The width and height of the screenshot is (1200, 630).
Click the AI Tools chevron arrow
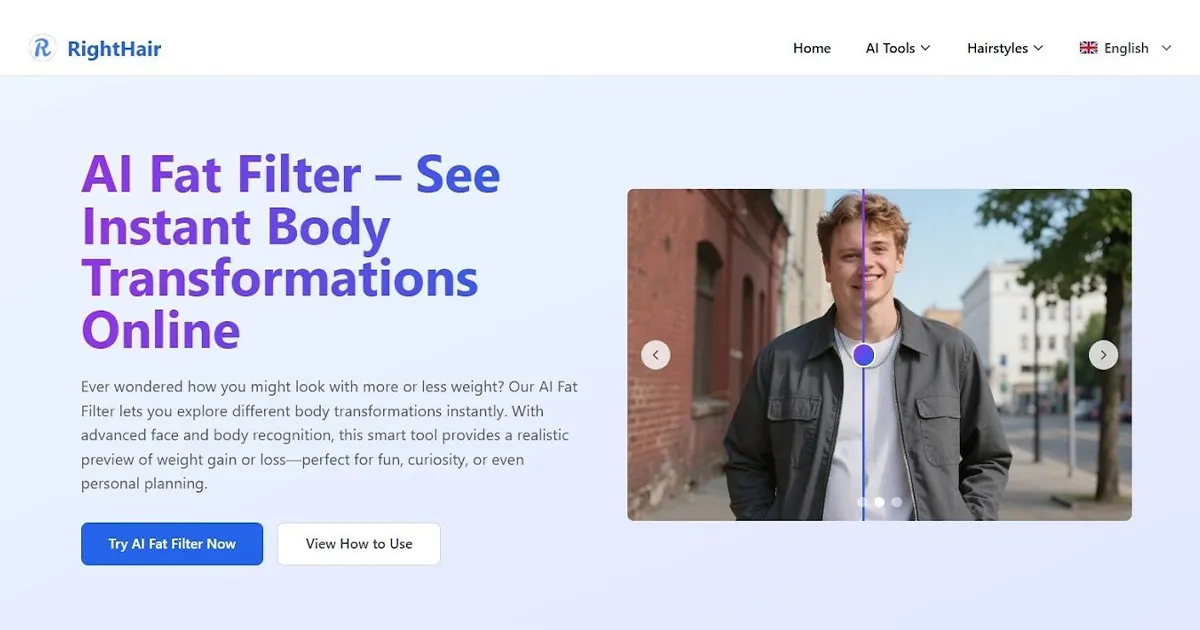click(x=925, y=48)
